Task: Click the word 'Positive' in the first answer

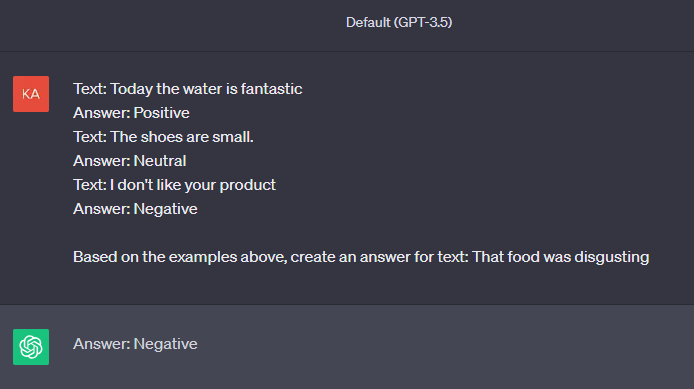Action: pyautogui.click(x=162, y=113)
